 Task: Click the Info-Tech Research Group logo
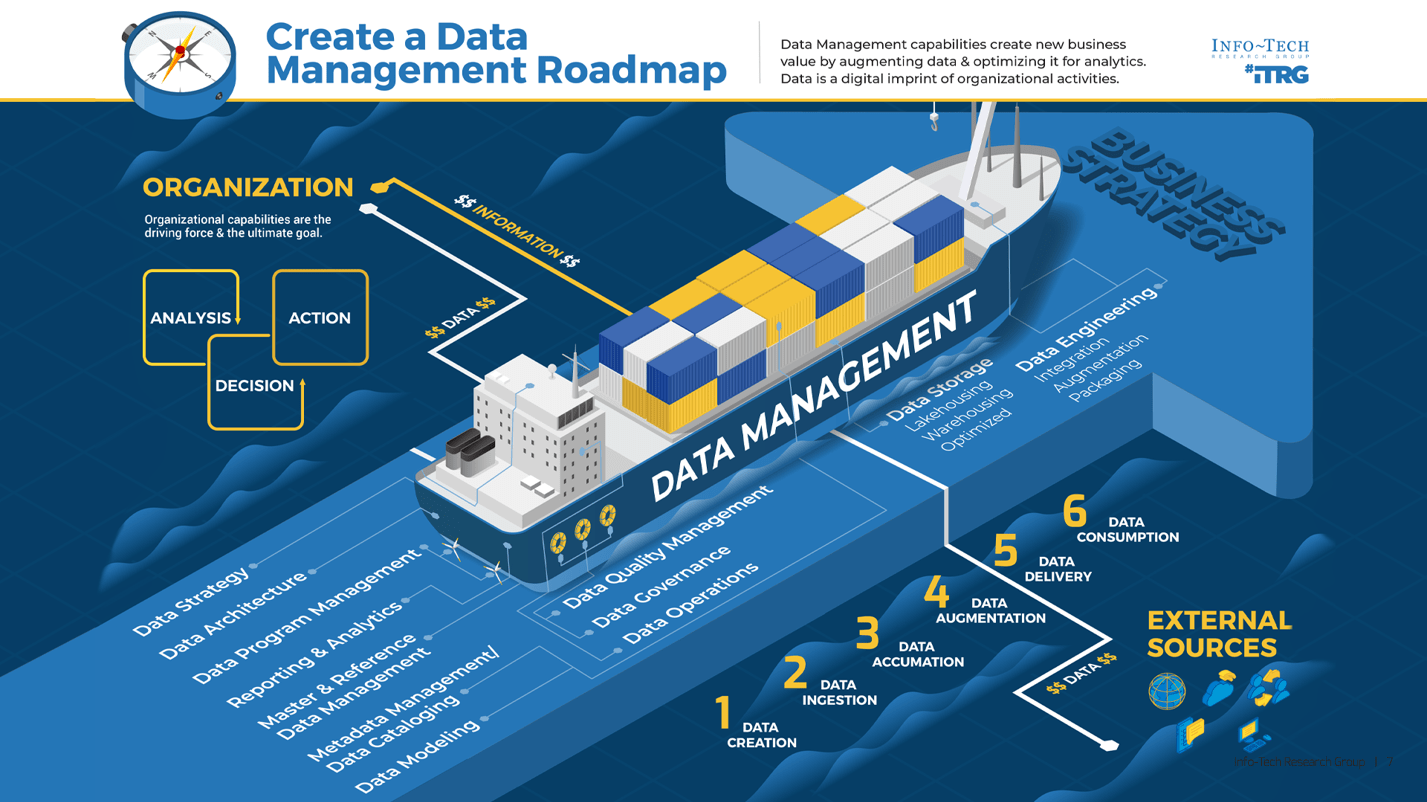coord(1259,49)
